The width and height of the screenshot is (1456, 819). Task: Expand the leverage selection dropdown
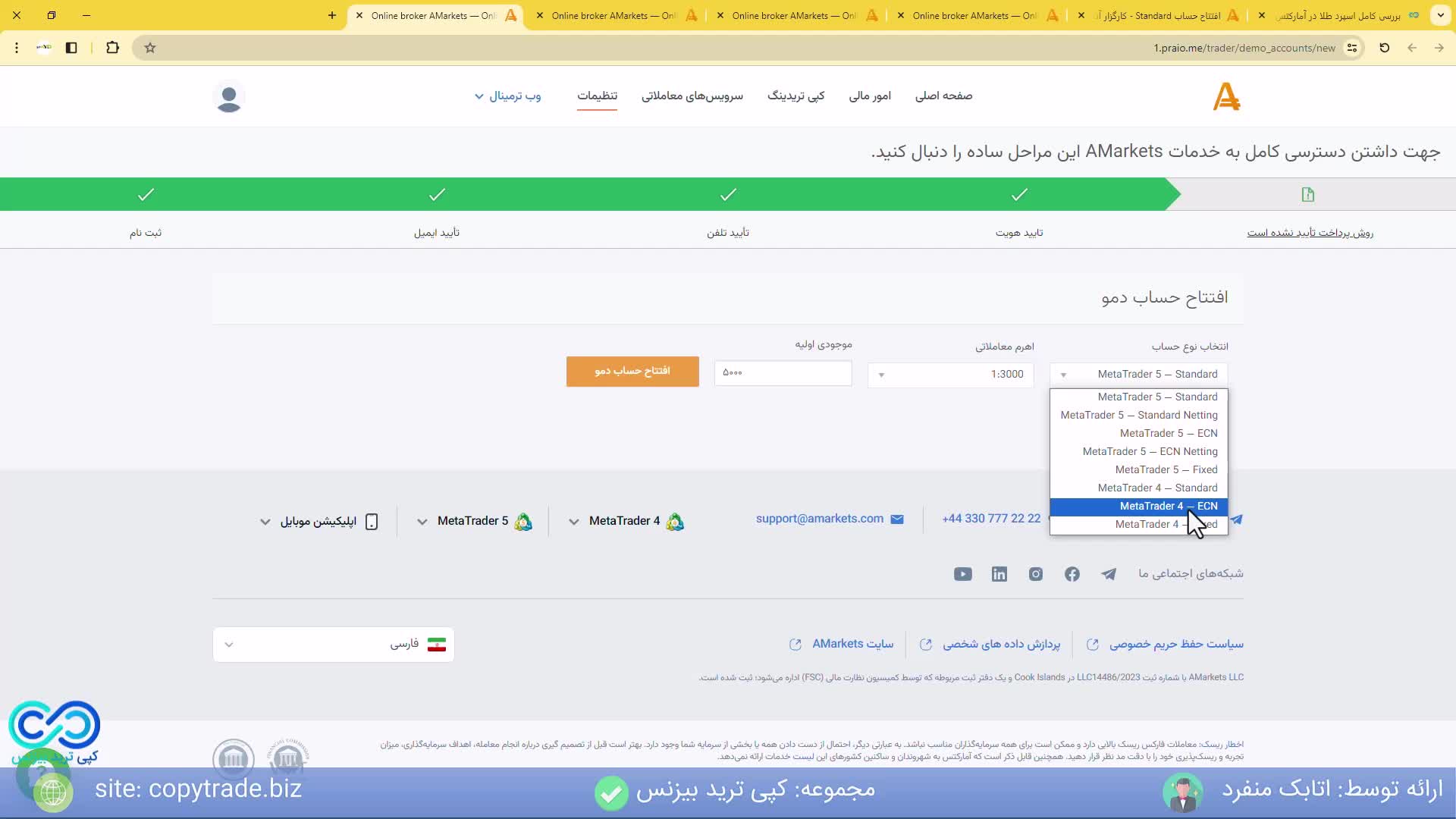coord(950,374)
